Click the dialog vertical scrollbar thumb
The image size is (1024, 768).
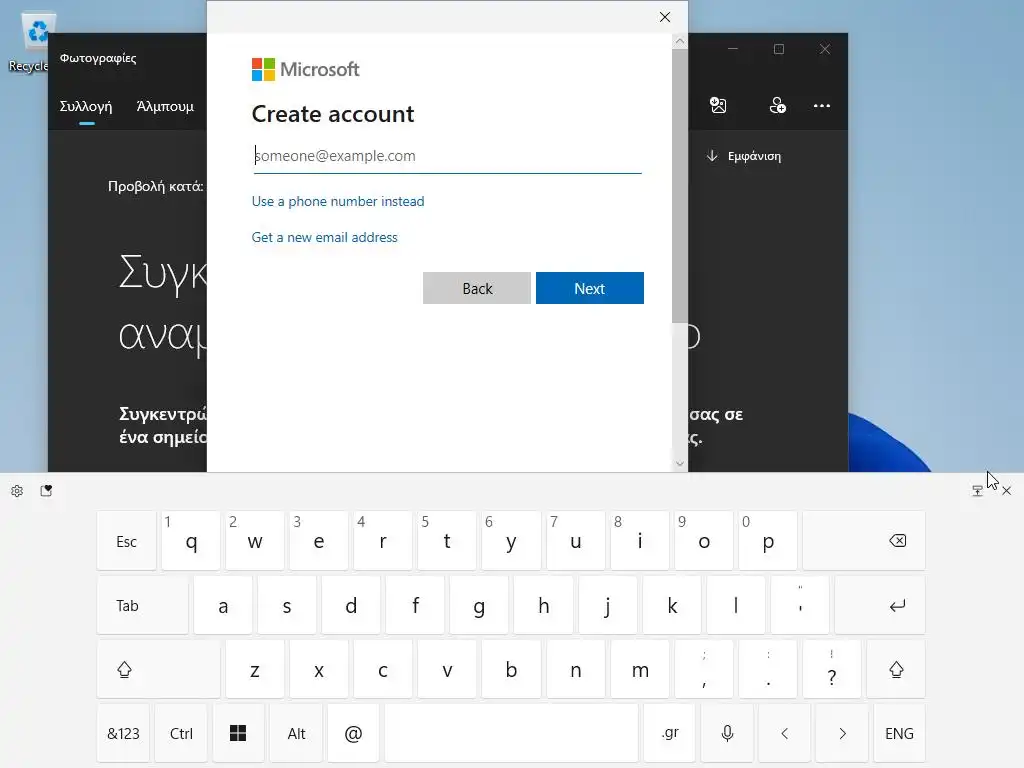click(x=680, y=186)
